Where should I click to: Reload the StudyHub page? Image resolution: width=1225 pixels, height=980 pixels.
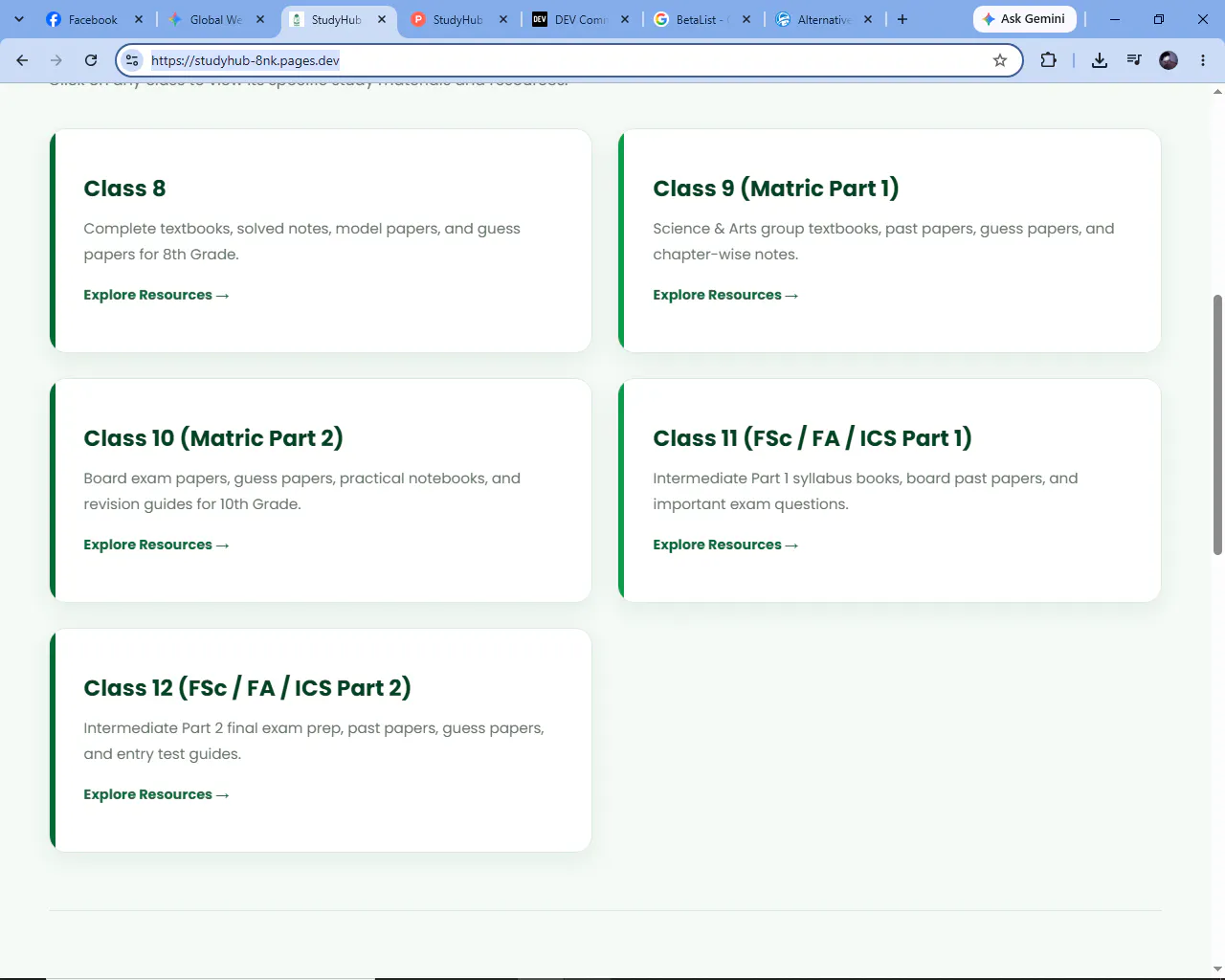(x=91, y=60)
